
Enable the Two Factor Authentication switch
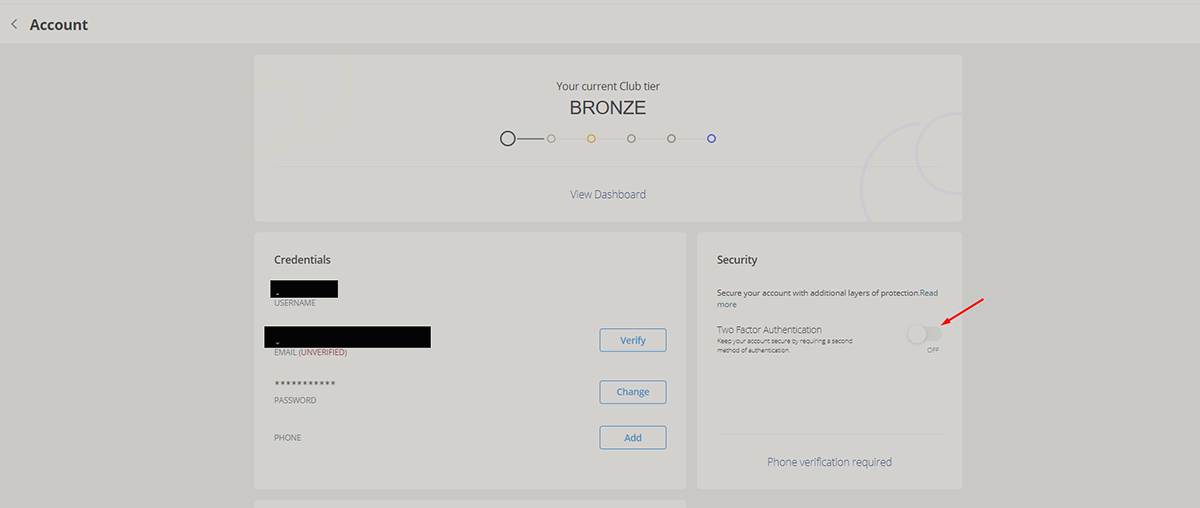coord(924,334)
